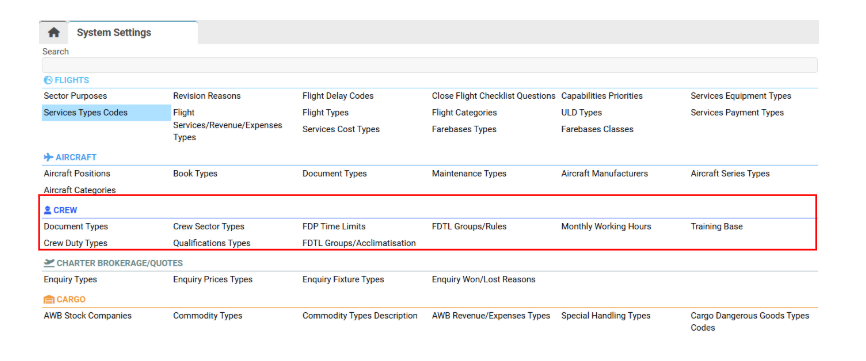Click the CREW section person icon
This screenshot has height=361, width=866.
point(47,210)
